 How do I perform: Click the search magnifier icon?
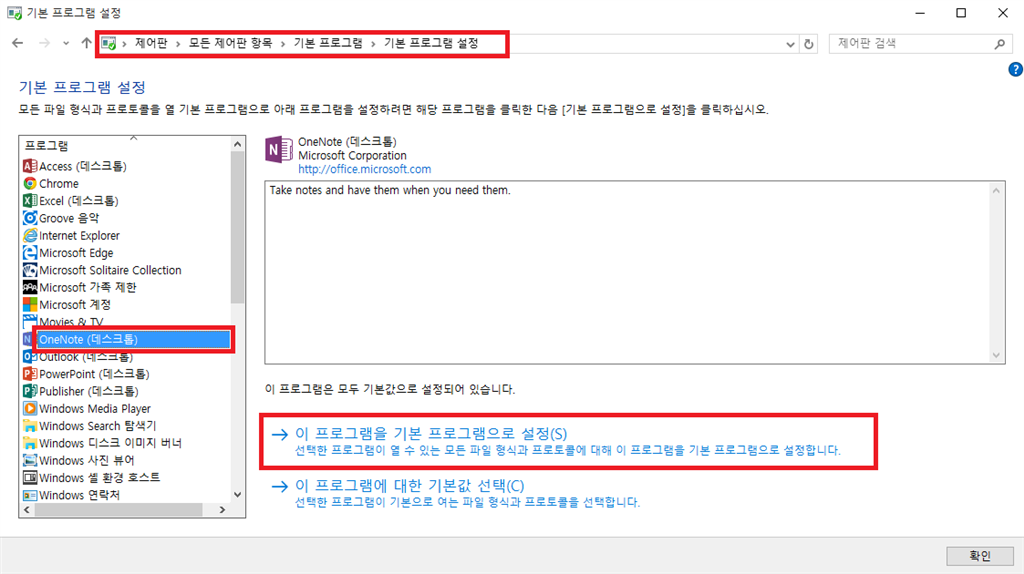point(999,44)
